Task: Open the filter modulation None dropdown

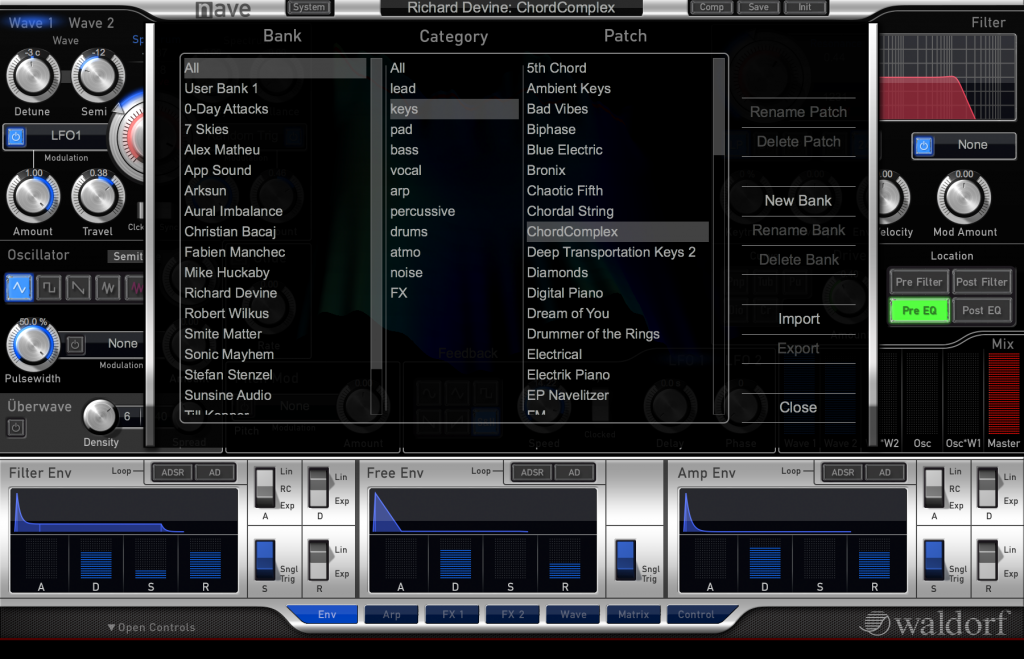Action: coord(972,145)
